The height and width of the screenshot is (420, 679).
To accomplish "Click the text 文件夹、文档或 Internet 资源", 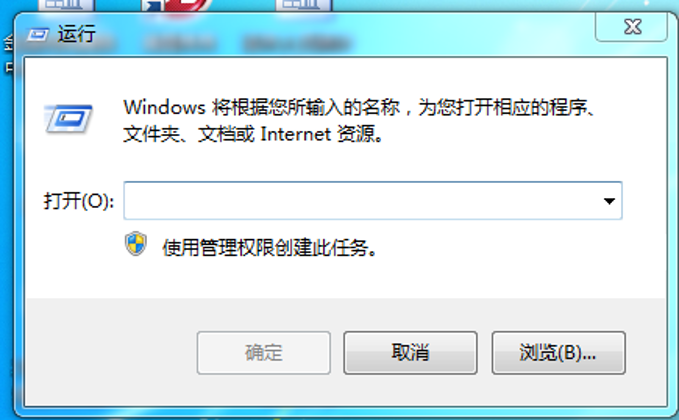I will pyautogui.click(x=253, y=135).
